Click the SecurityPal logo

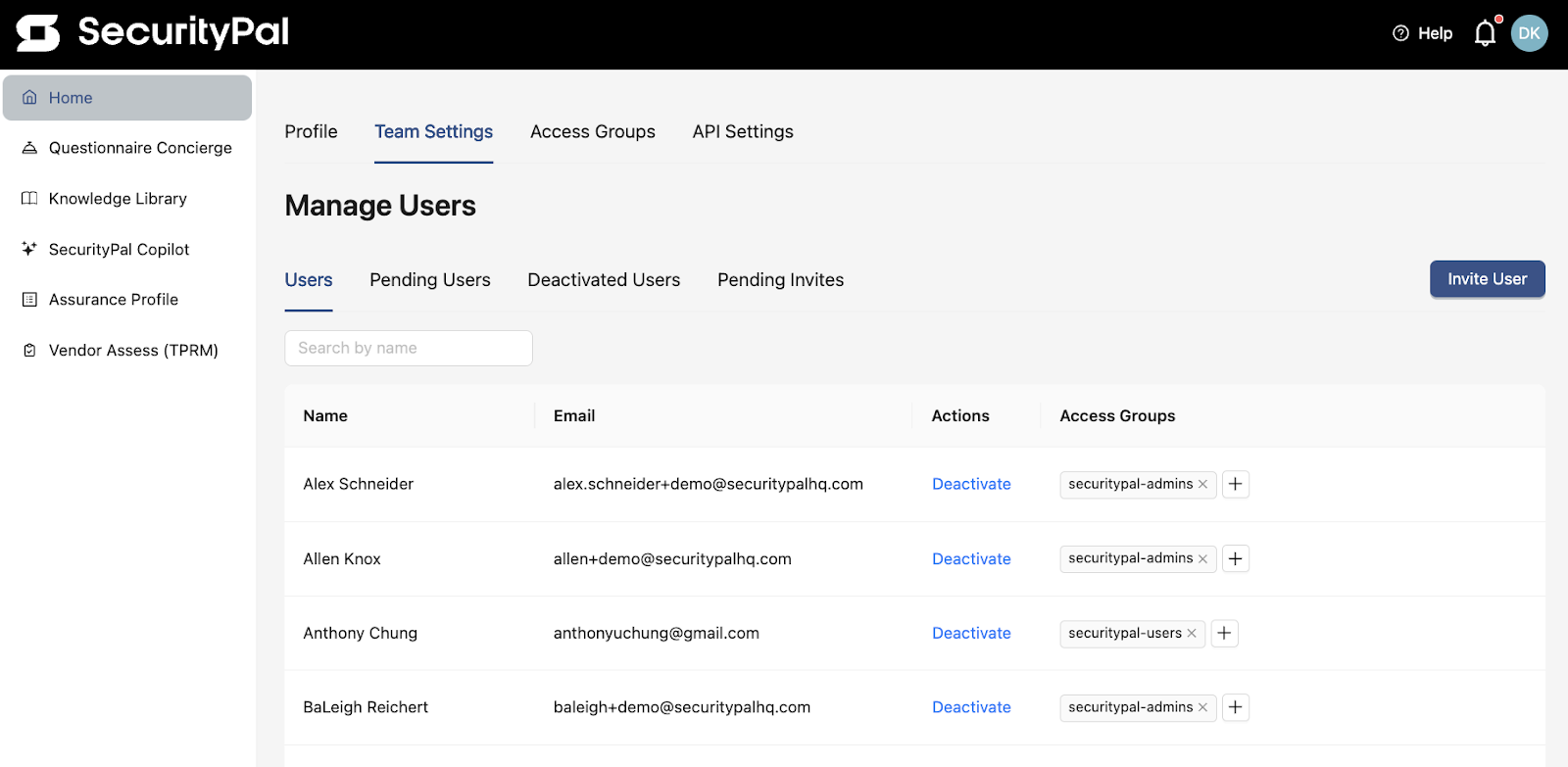pos(152,32)
